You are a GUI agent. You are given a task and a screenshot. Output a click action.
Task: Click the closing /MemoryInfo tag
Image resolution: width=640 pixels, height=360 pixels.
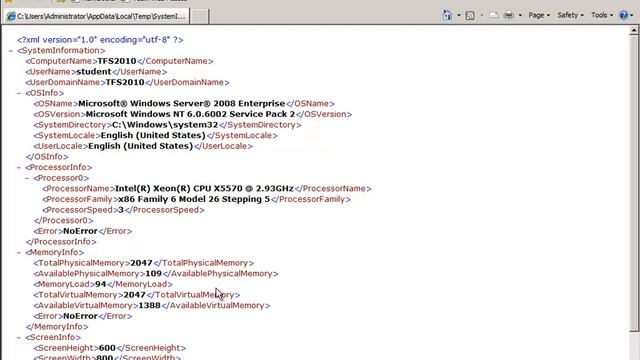57,327
